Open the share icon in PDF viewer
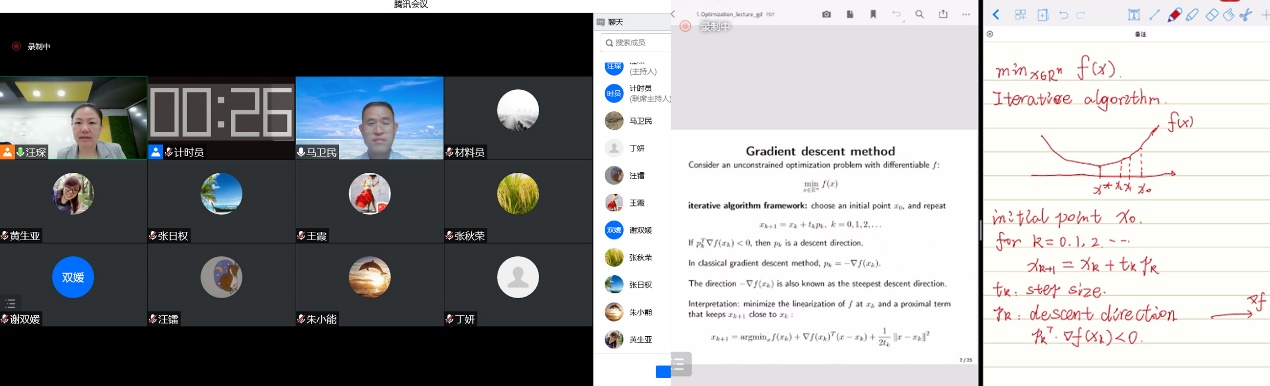The width and height of the screenshot is (1270, 386). (x=943, y=14)
